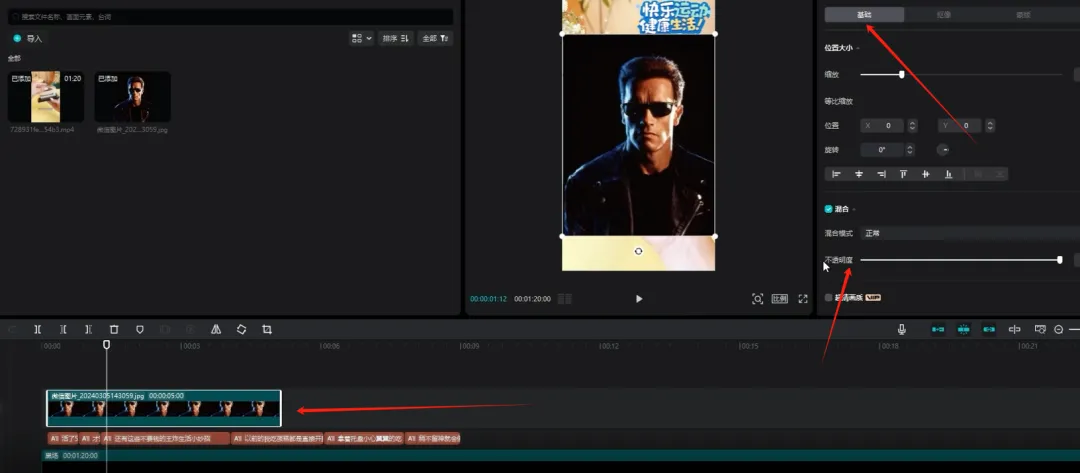Open the blend mode 正常 dropdown
Viewport: 1080px width, 473px height.
click(x=970, y=233)
